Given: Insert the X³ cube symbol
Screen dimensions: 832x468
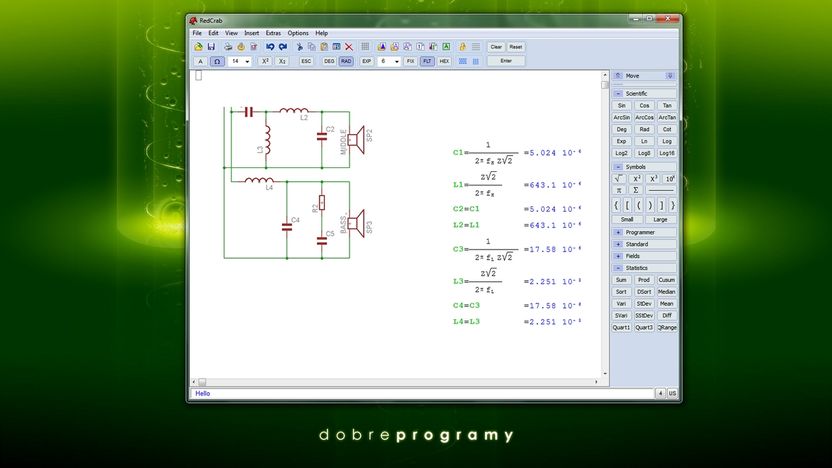Looking at the screenshot, I should click(x=653, y=178).
